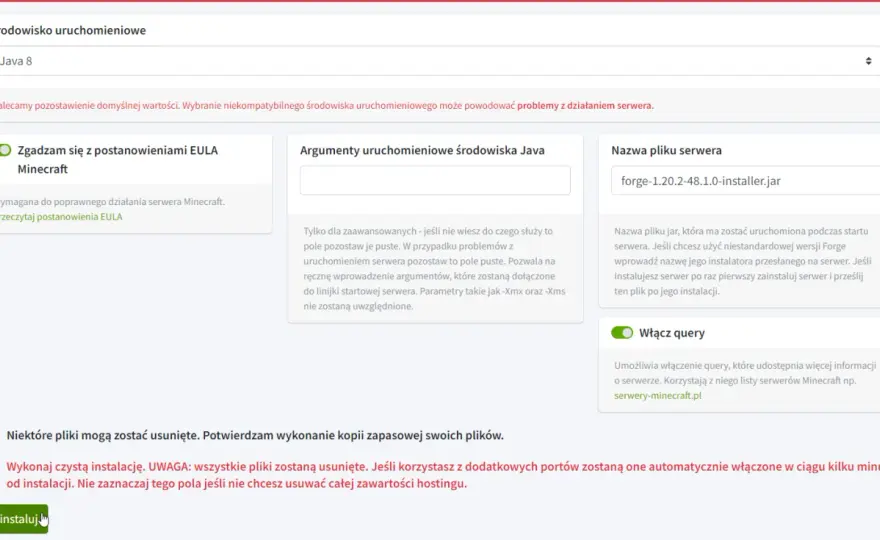Disable the 'Włącz query' toggle
The height and width of the screenshot is (540, 880).
pyautogui.click(x=622, y=333)
